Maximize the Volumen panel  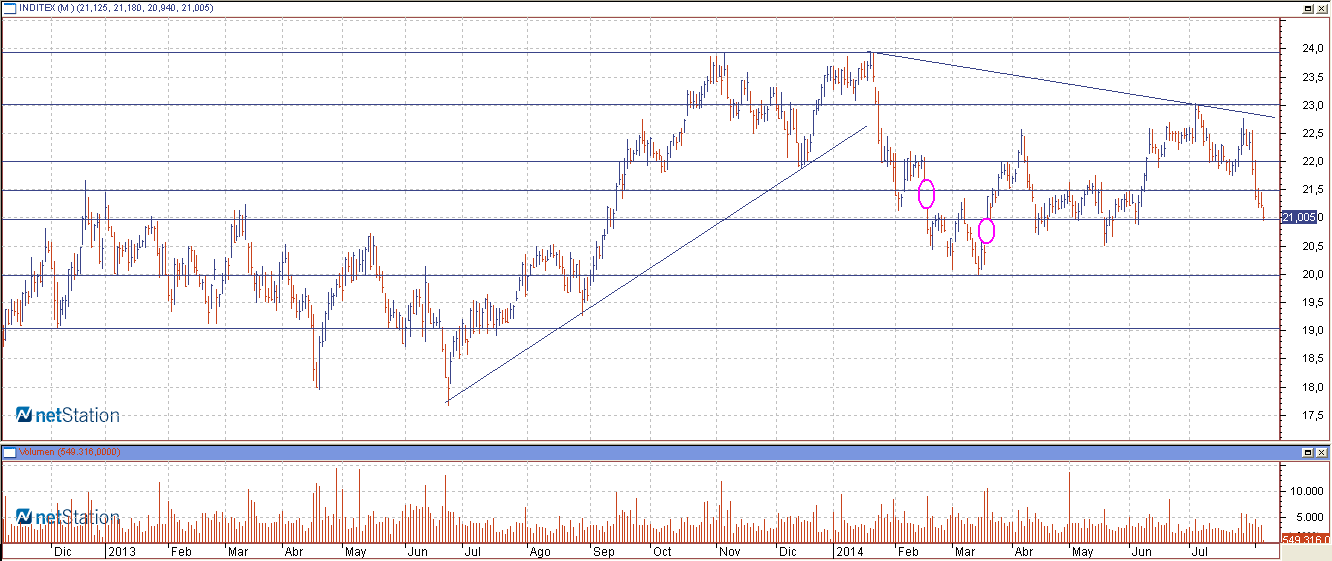pos(1307,452)
